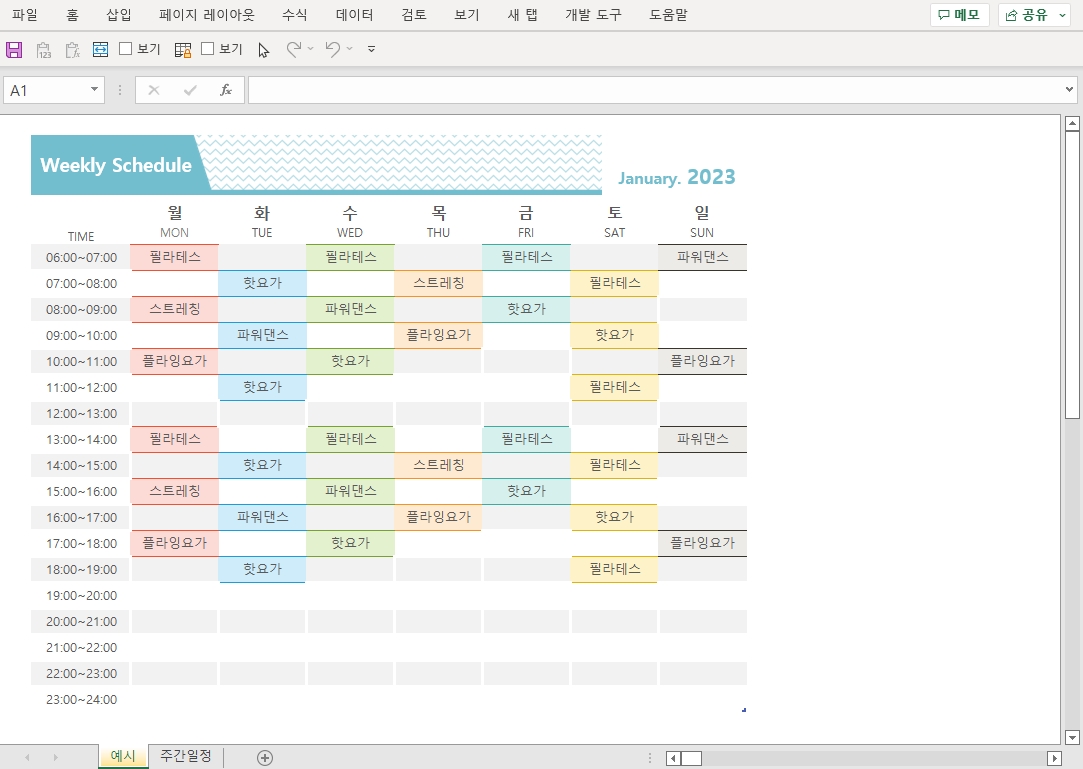The height and width of the screenshot is (769, 1083).
Task: Select Wednesday 08:00~09:00 파워댄스 cell
Action: 351,309
